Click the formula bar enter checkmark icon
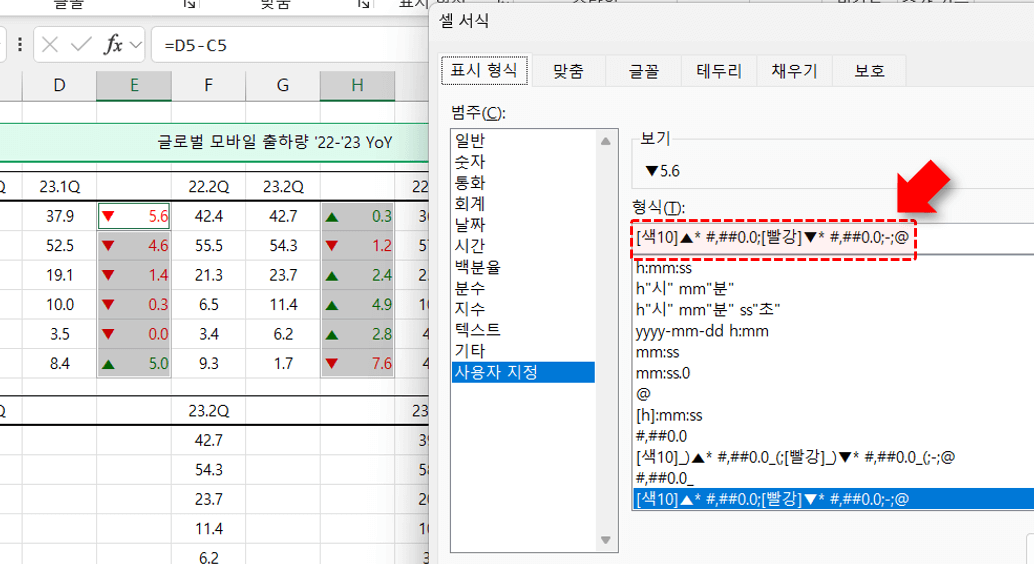 click(x=81, y=45)
